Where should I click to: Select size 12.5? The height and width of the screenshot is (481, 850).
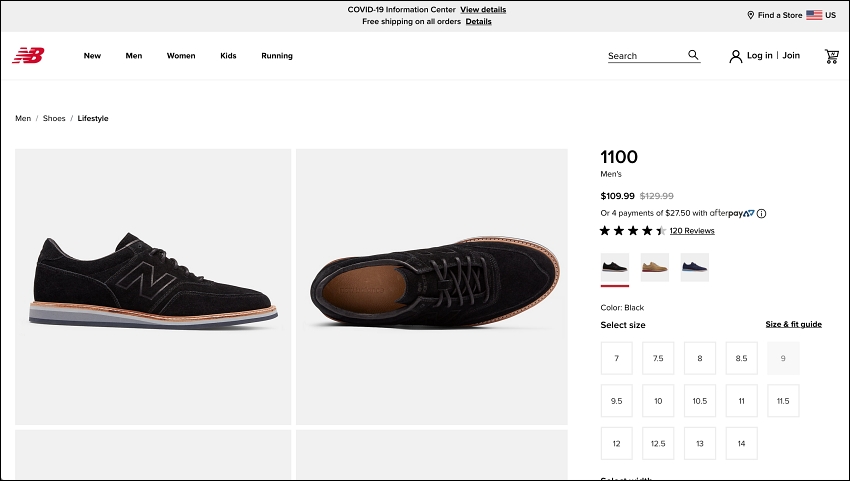click(x=658, y=444)
